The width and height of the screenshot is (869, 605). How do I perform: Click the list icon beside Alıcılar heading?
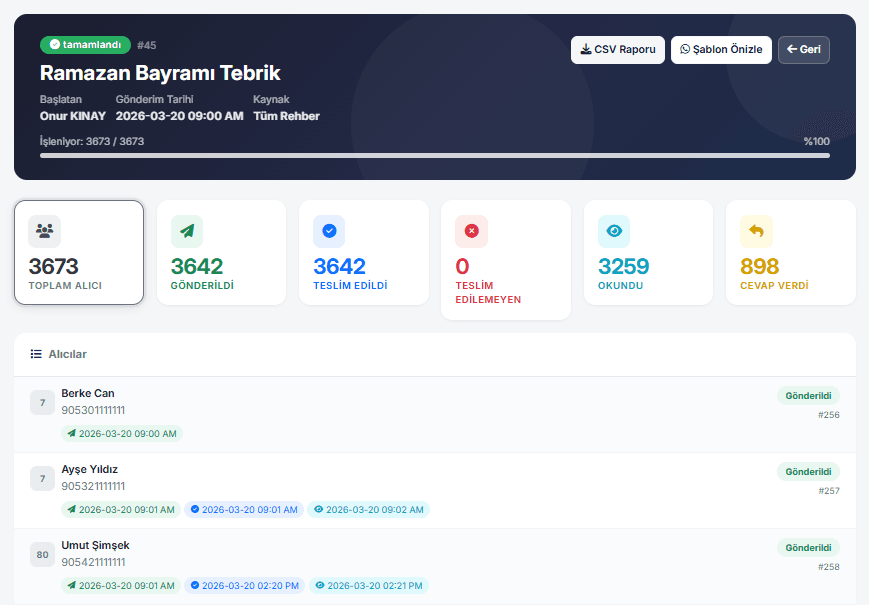pos(36,354)
